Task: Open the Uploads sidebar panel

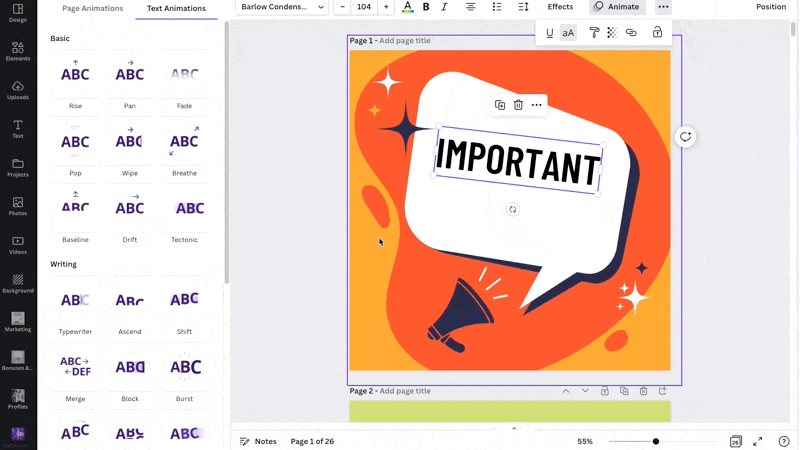Action: click(18, 90)
